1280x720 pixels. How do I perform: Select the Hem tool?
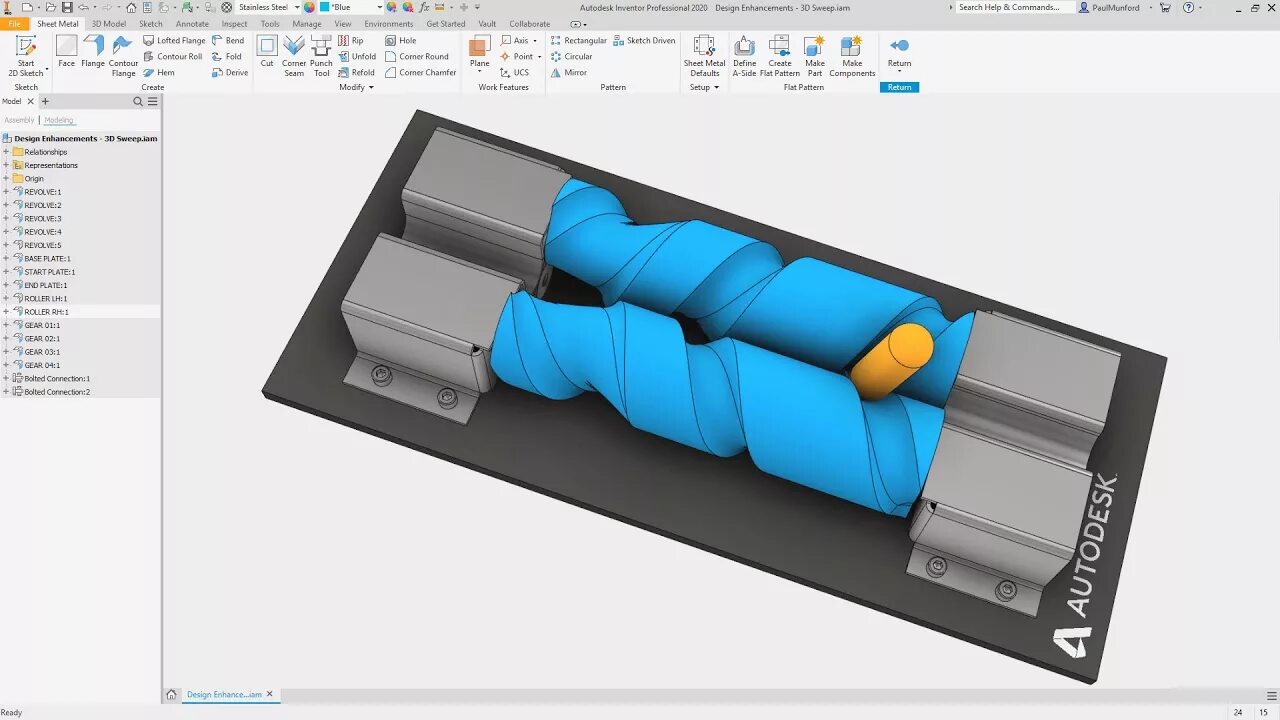(159, 73)
